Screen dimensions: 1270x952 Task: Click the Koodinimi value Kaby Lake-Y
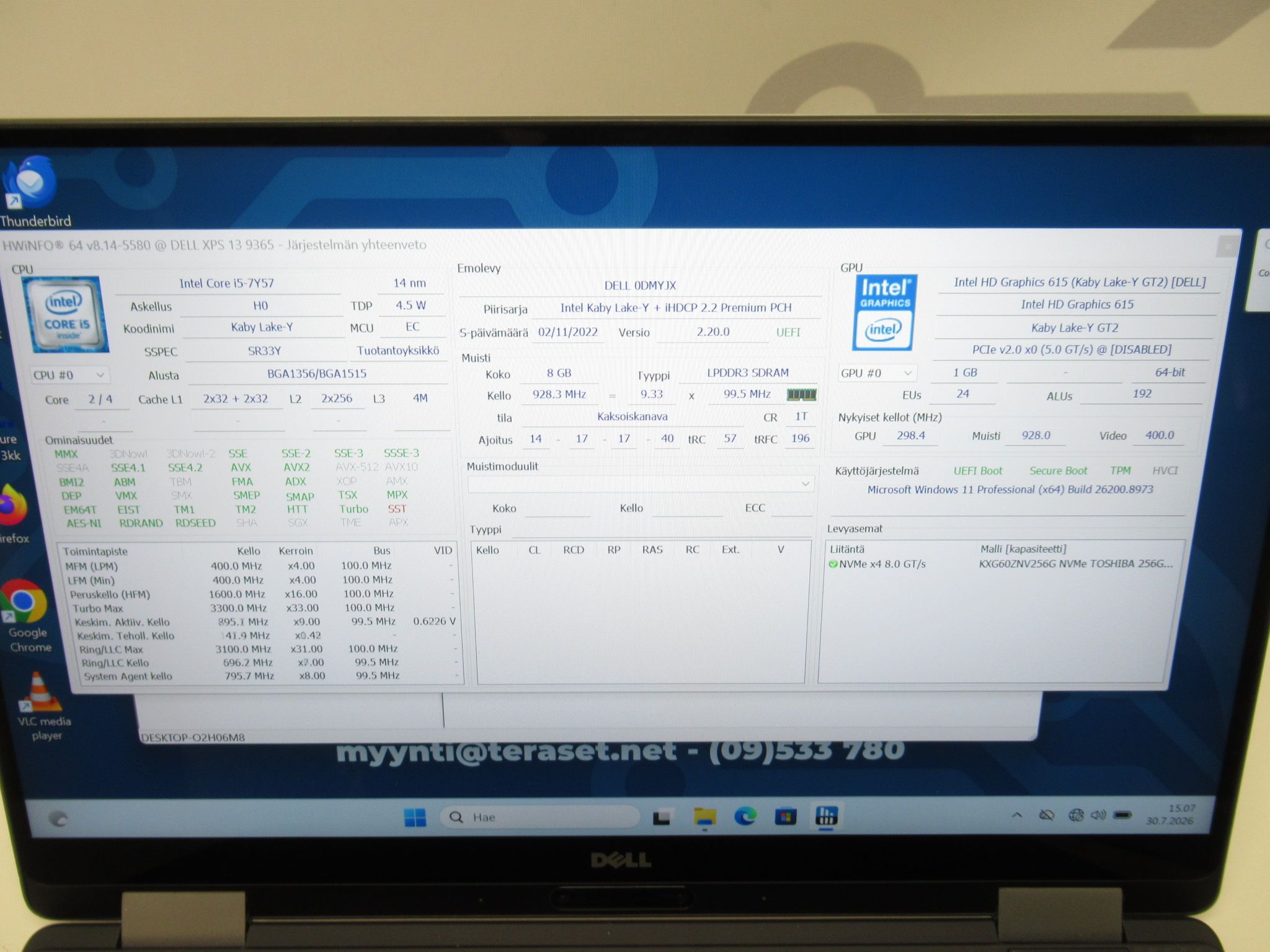262,327
